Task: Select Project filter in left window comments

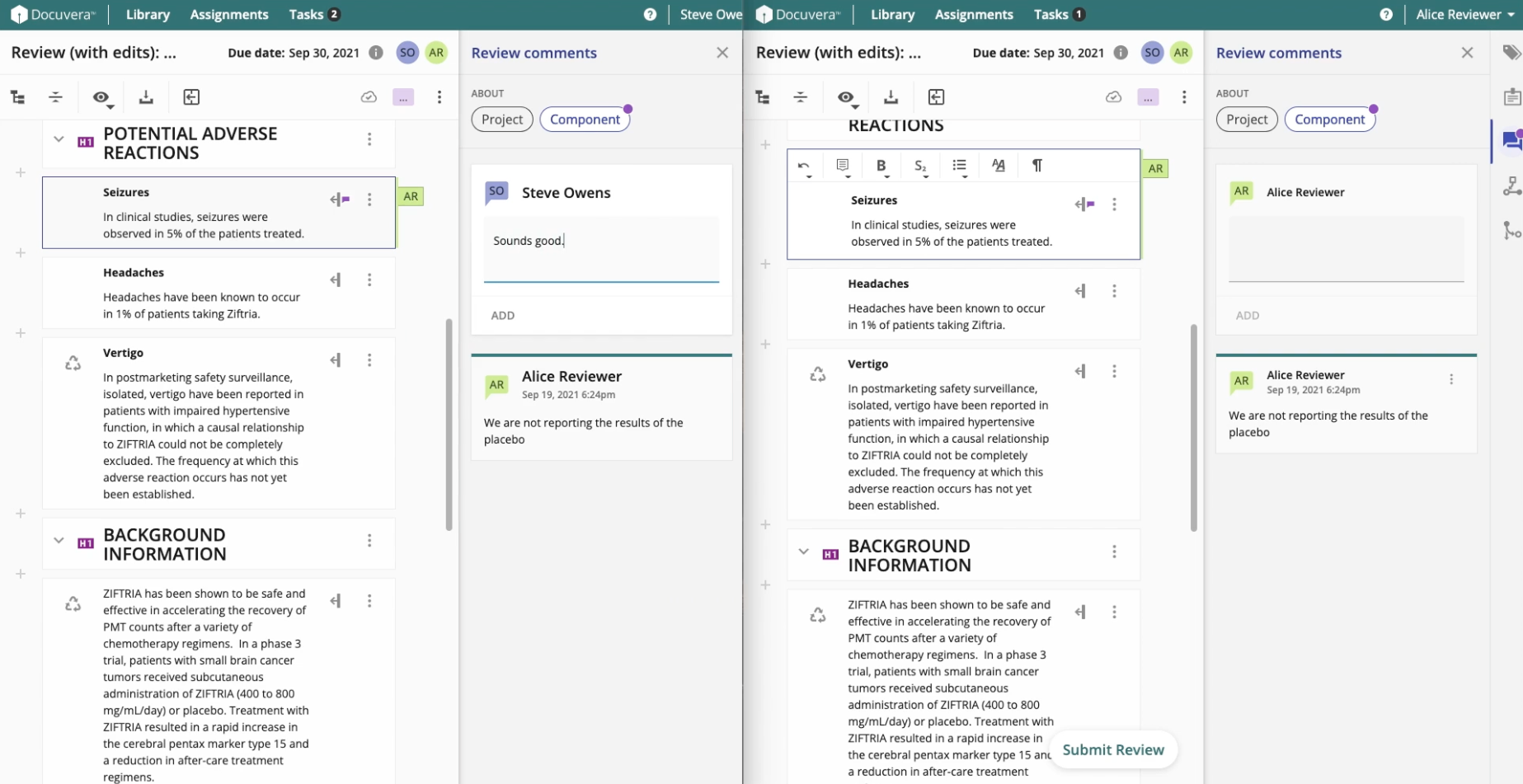Action: [502, 120]
